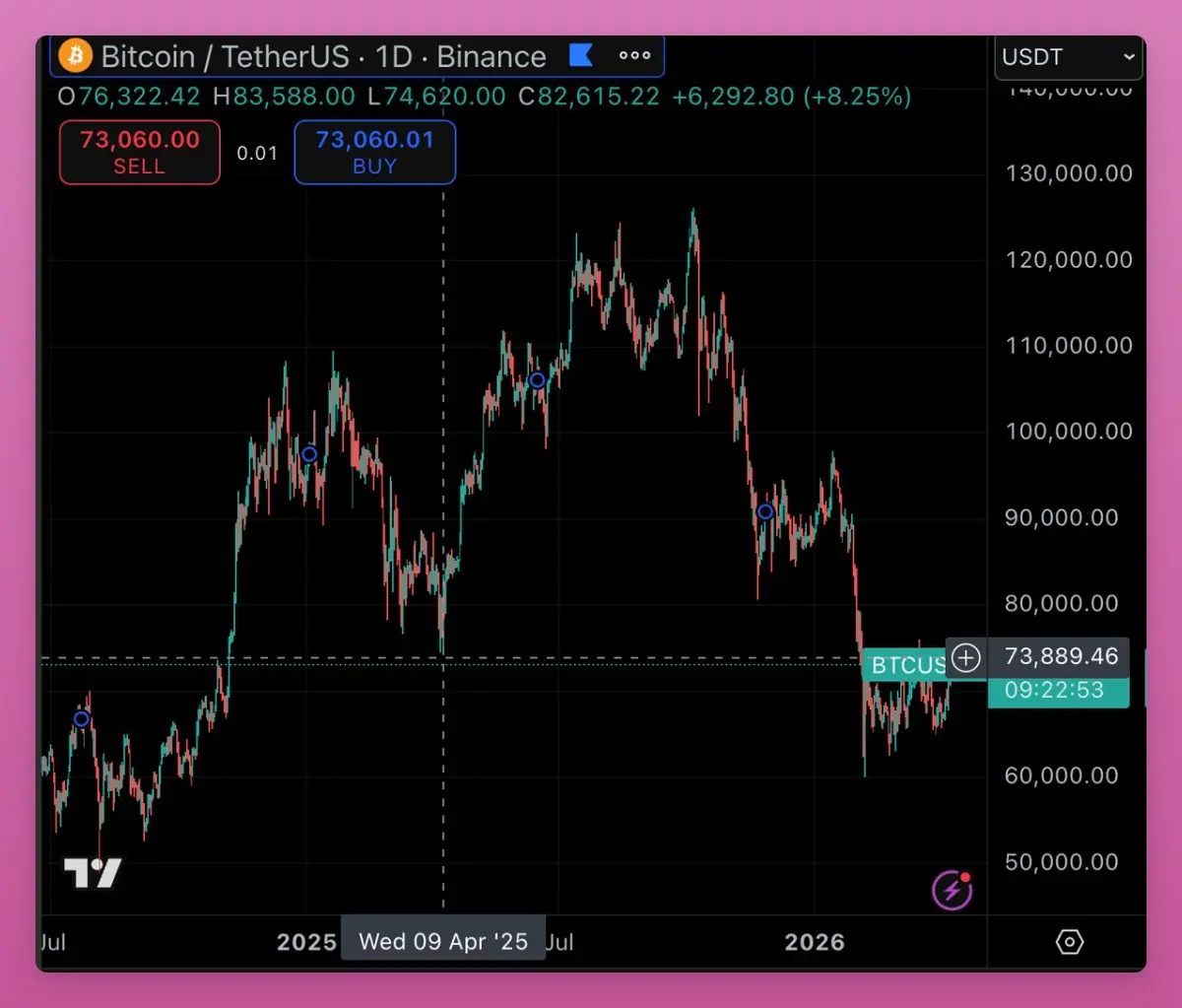Click the red SELL 73,060.00 button
Image resolution: width=1182 pixels, height=1008 pixels.
pyautogui.click(x=140, y=153)
